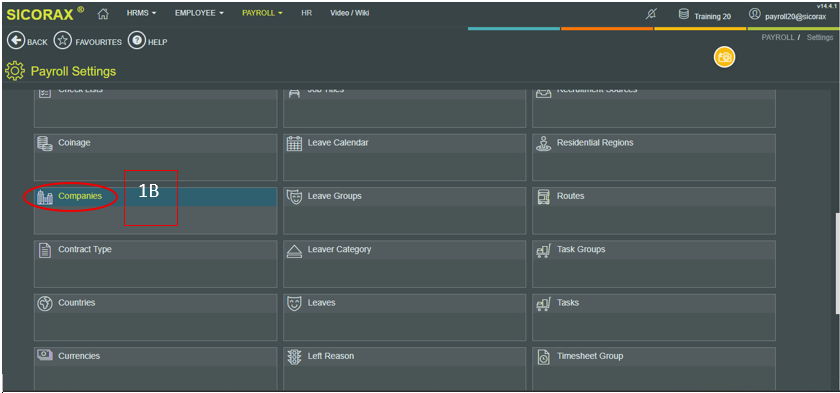
Task: Click the Routes bus icon
Action: click(544, 196)
